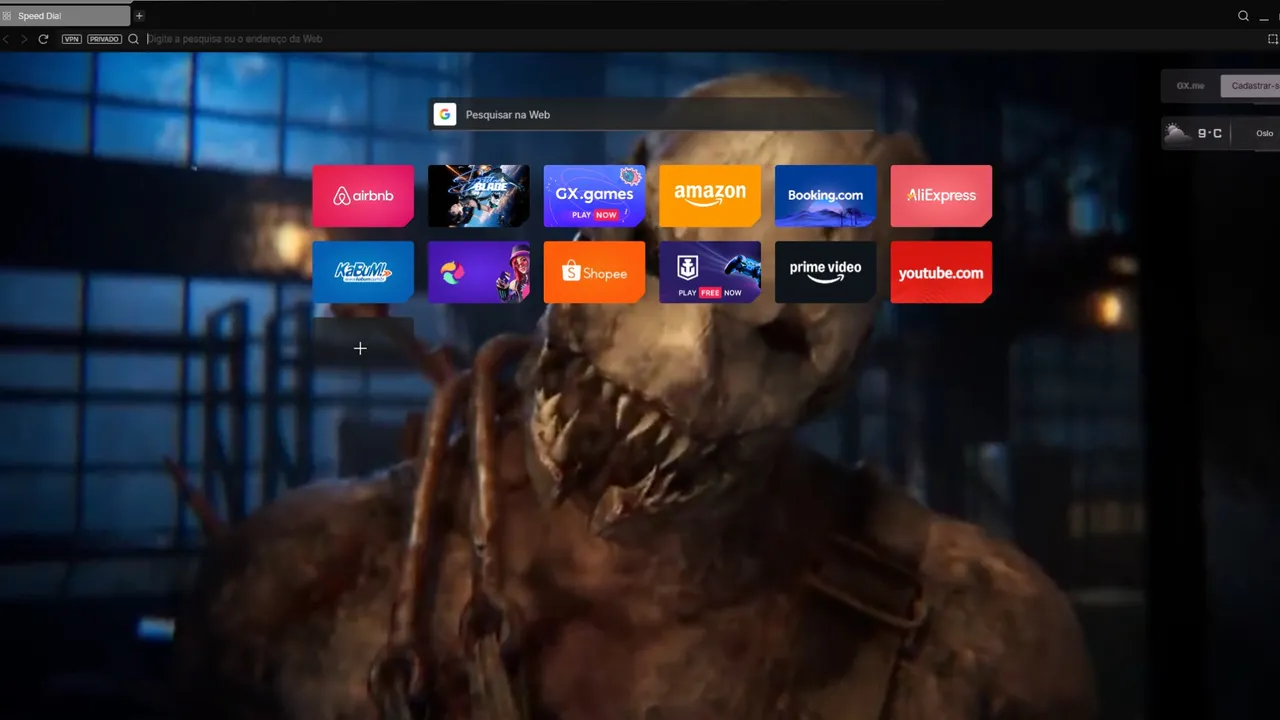Click the magnifier icon beside the address field
The width and height of the screenshot is (1280, 720).
(133, 39)
